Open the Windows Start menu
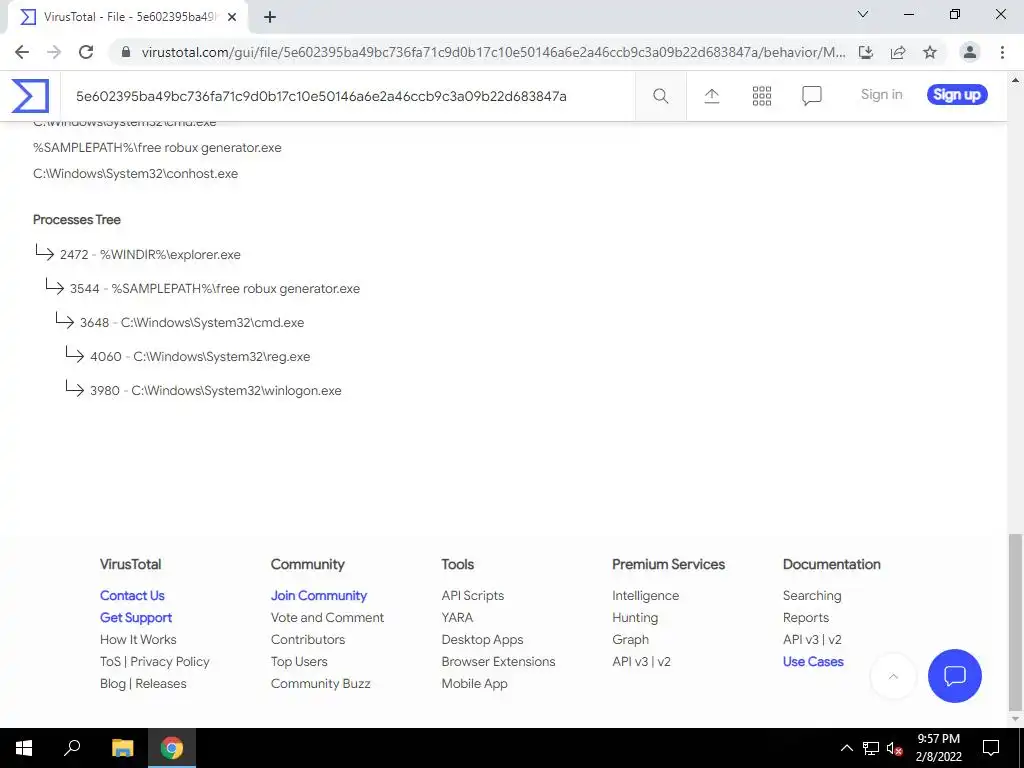This screenshot has width=1024, height=768. [24, 748]
